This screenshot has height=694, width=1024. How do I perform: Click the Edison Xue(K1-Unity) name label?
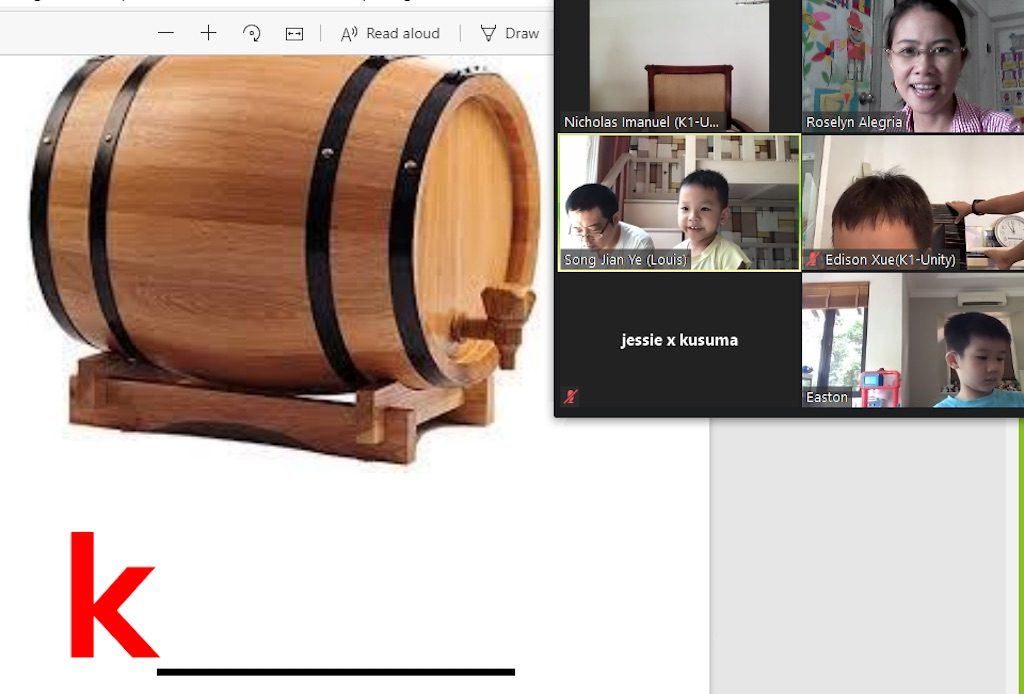pos(889,260)
